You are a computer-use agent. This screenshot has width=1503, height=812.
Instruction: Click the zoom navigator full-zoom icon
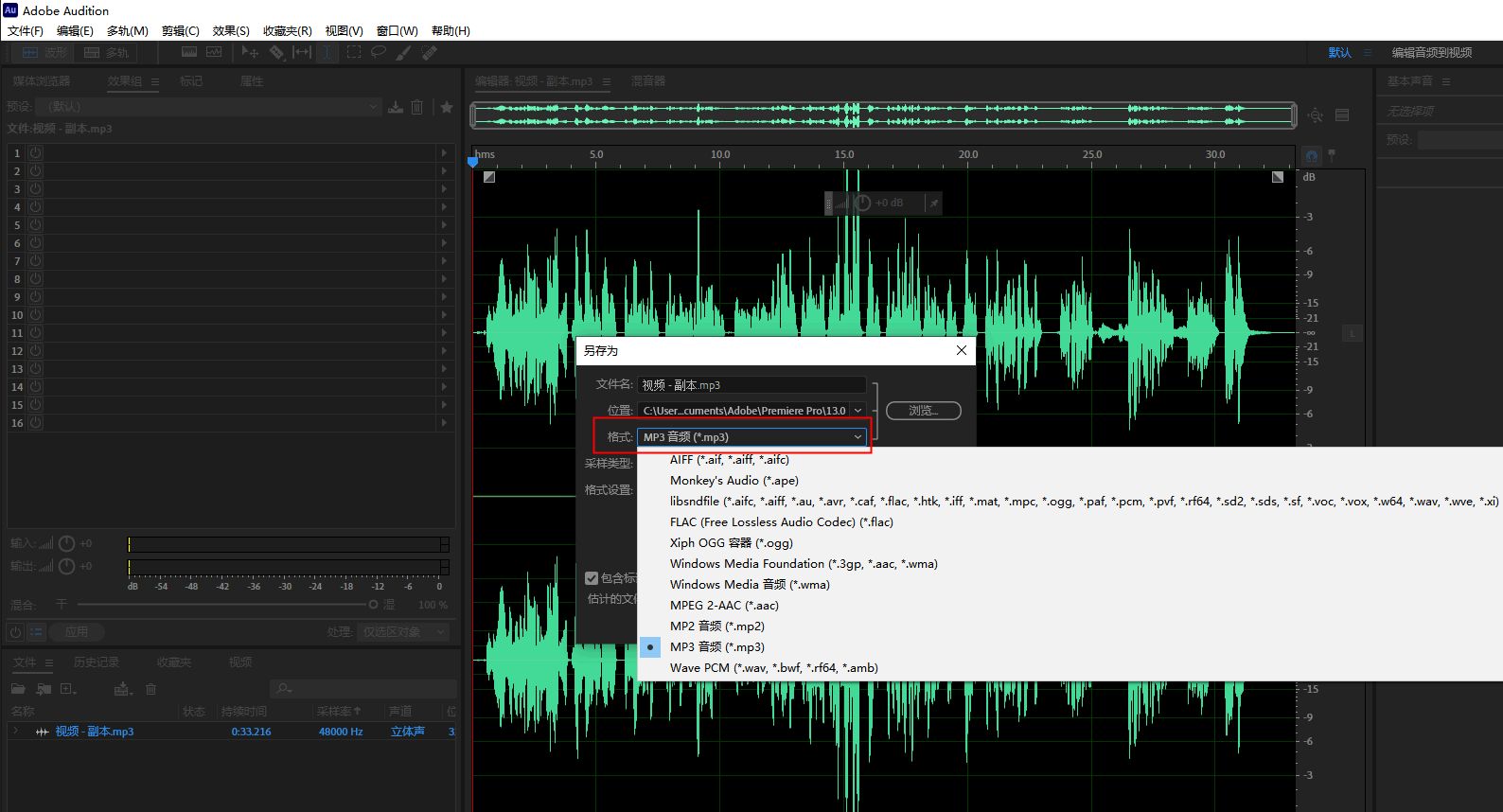(x=1316, y=115)
